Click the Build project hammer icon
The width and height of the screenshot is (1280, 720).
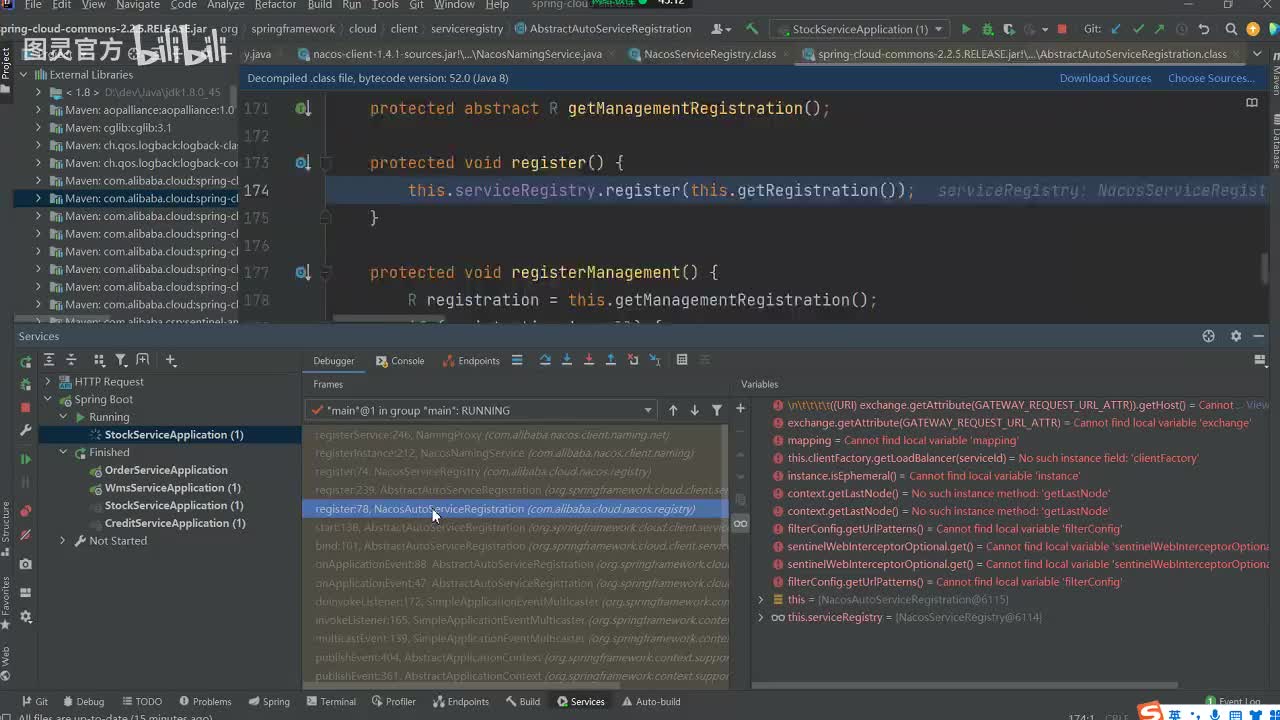(752, 29)
